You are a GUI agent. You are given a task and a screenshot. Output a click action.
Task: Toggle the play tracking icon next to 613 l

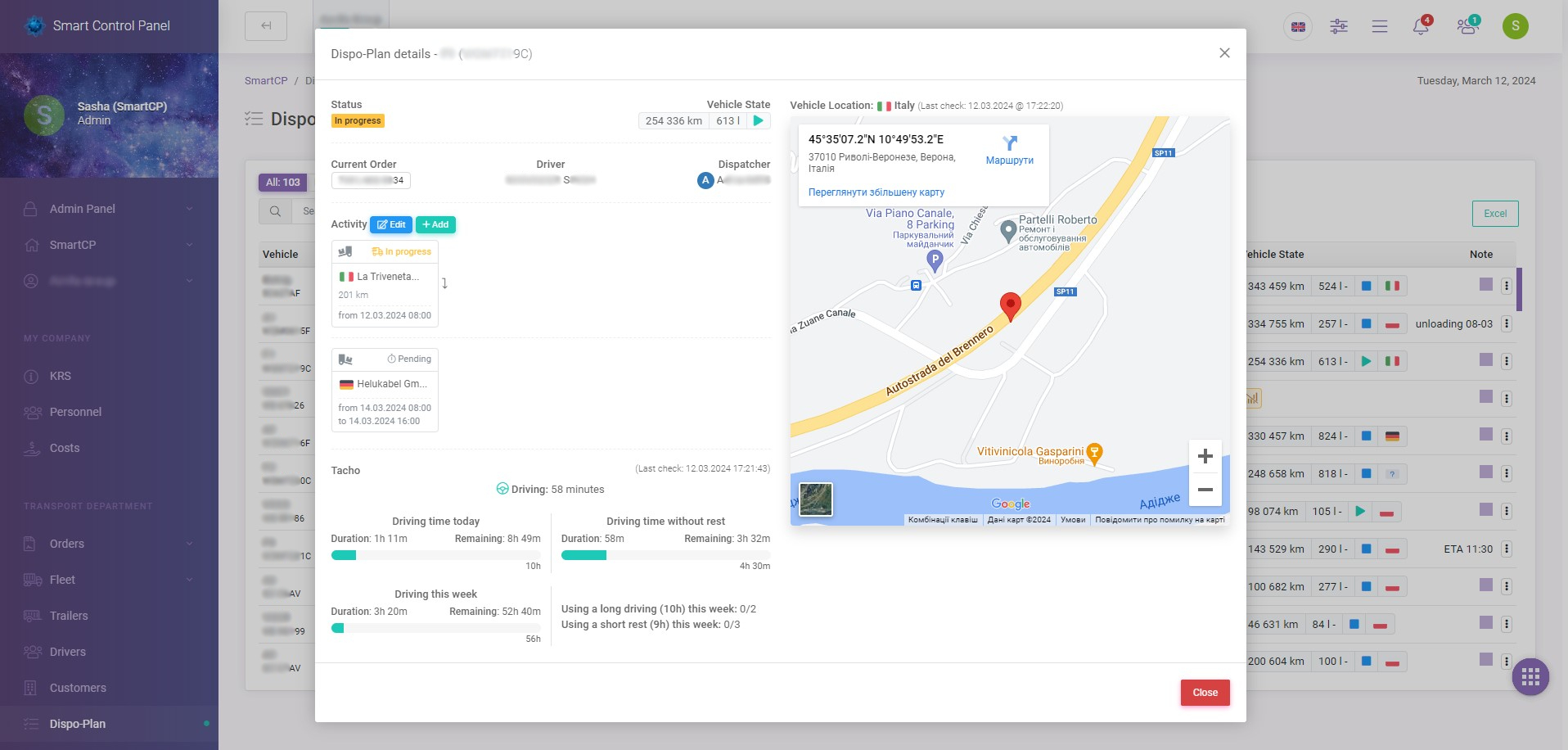tap(759, 120)
